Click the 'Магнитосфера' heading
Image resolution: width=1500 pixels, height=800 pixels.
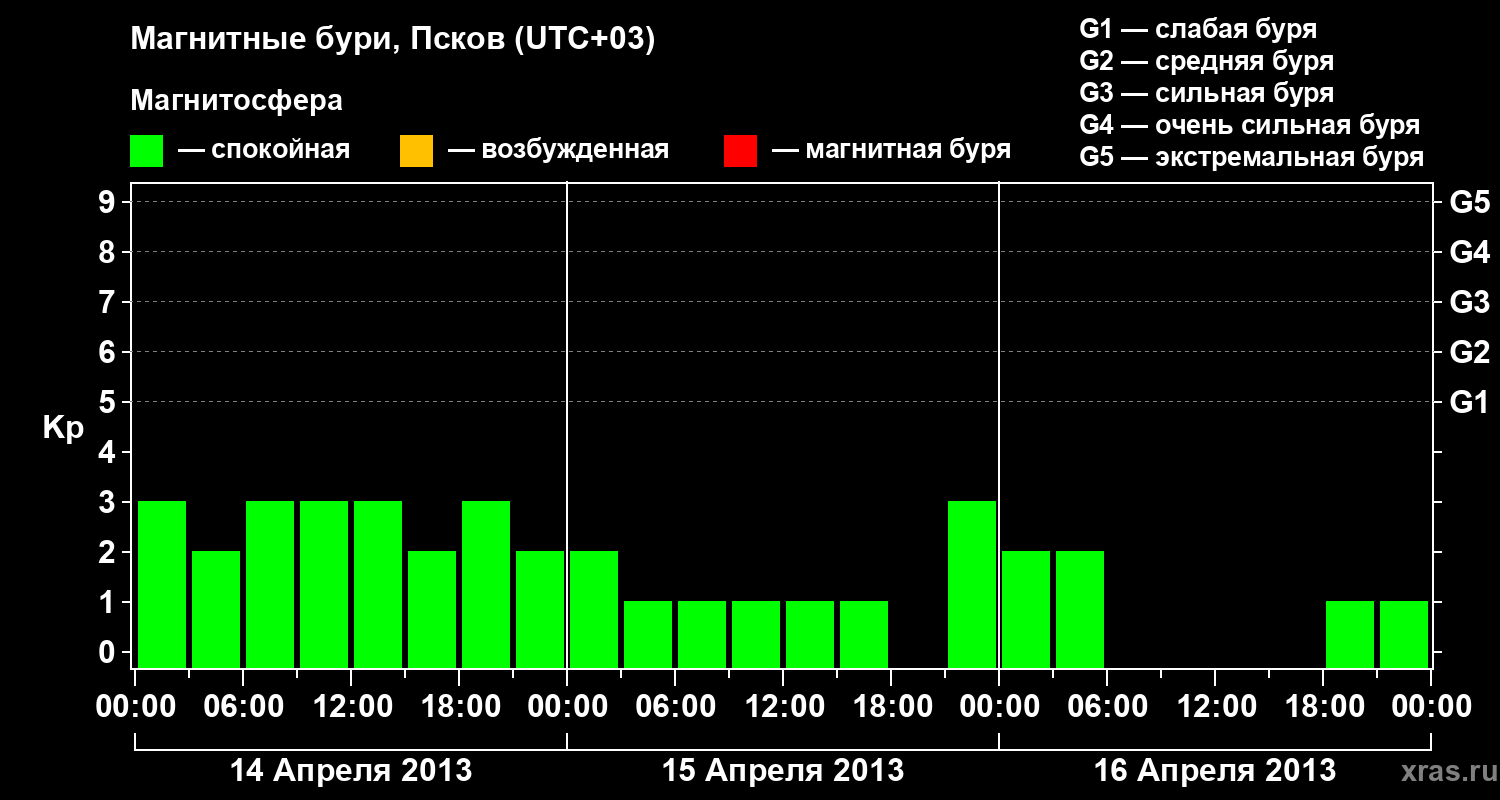pos(236,101)
